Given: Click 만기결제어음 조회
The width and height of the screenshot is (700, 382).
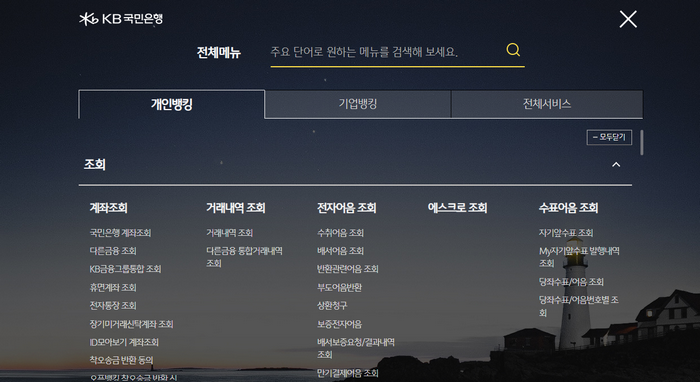Looking at the screenshot, I should pyautogui.click(x=348, y=373).
